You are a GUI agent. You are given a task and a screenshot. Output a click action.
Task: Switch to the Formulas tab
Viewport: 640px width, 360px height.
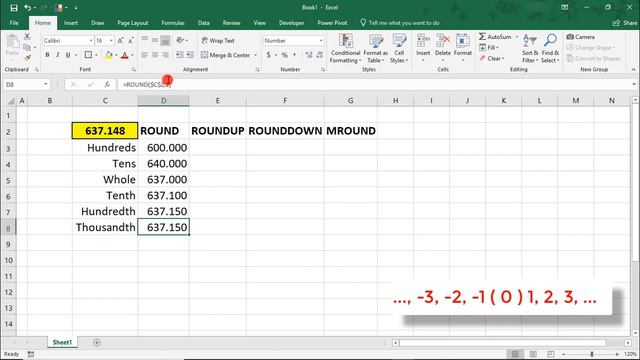[x=173, y=23]
